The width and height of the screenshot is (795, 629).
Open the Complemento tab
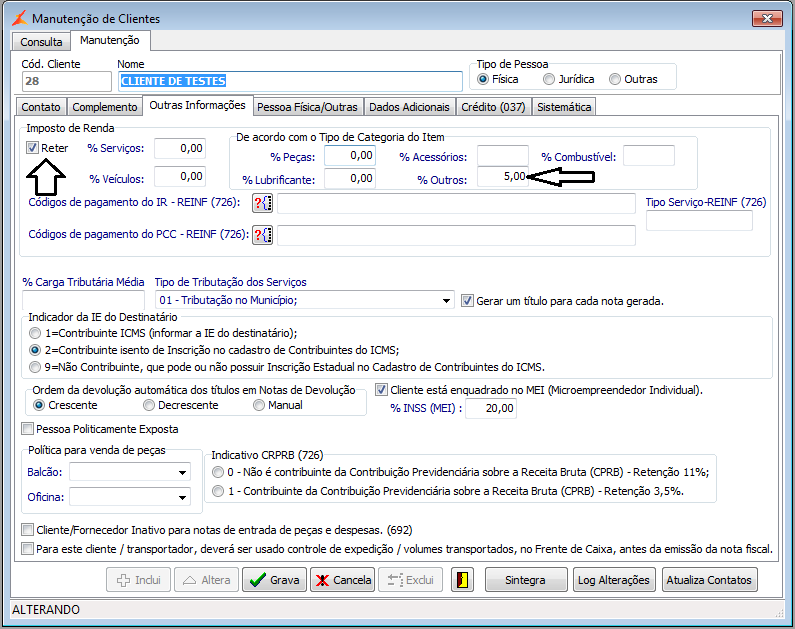click(105, 107)
